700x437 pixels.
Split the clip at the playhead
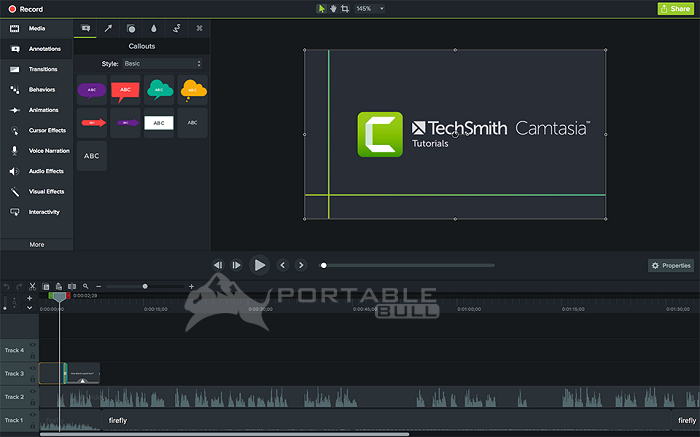click(x=72, y=287)
